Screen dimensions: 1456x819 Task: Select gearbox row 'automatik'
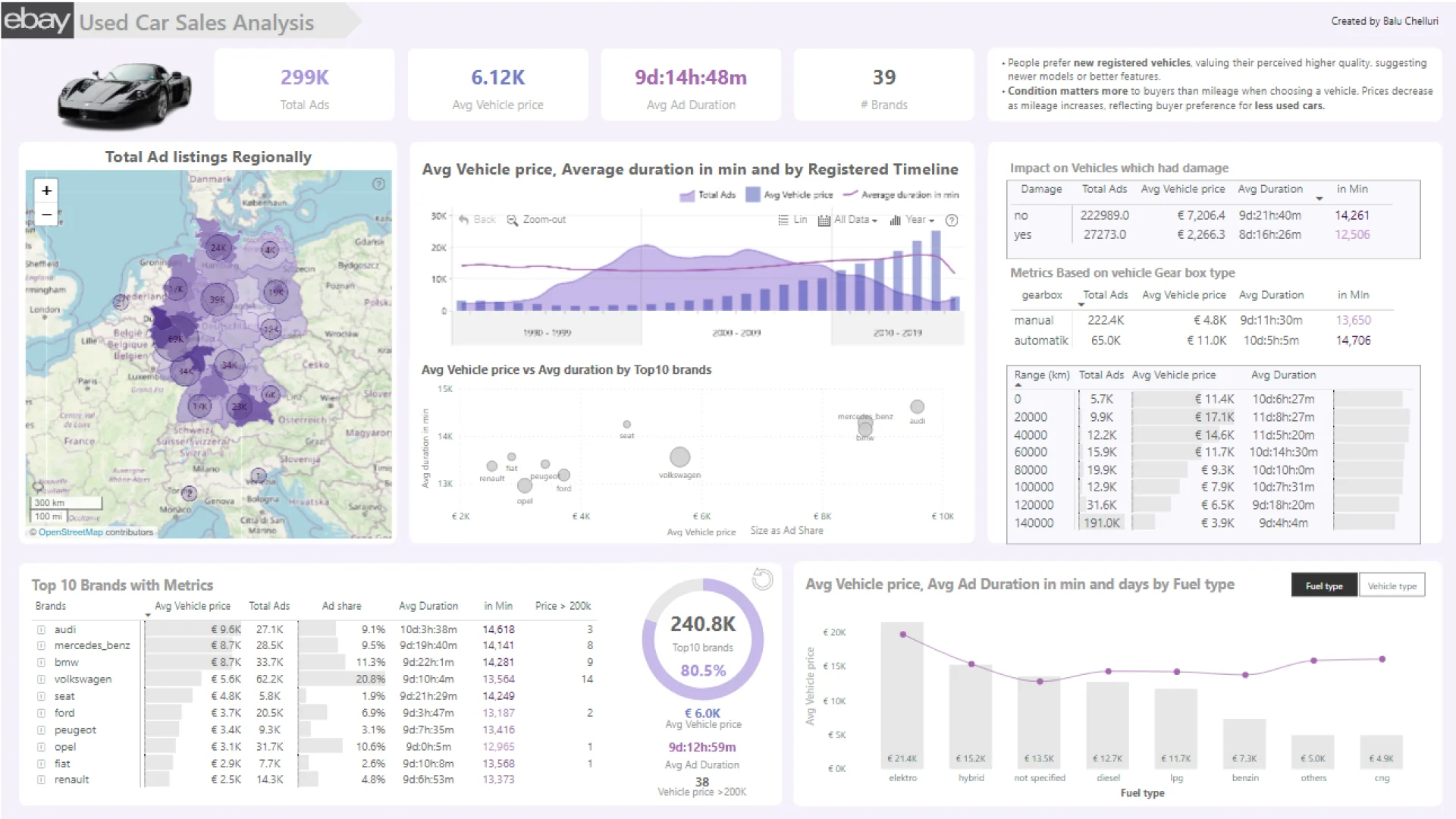tap(1203, 341)
